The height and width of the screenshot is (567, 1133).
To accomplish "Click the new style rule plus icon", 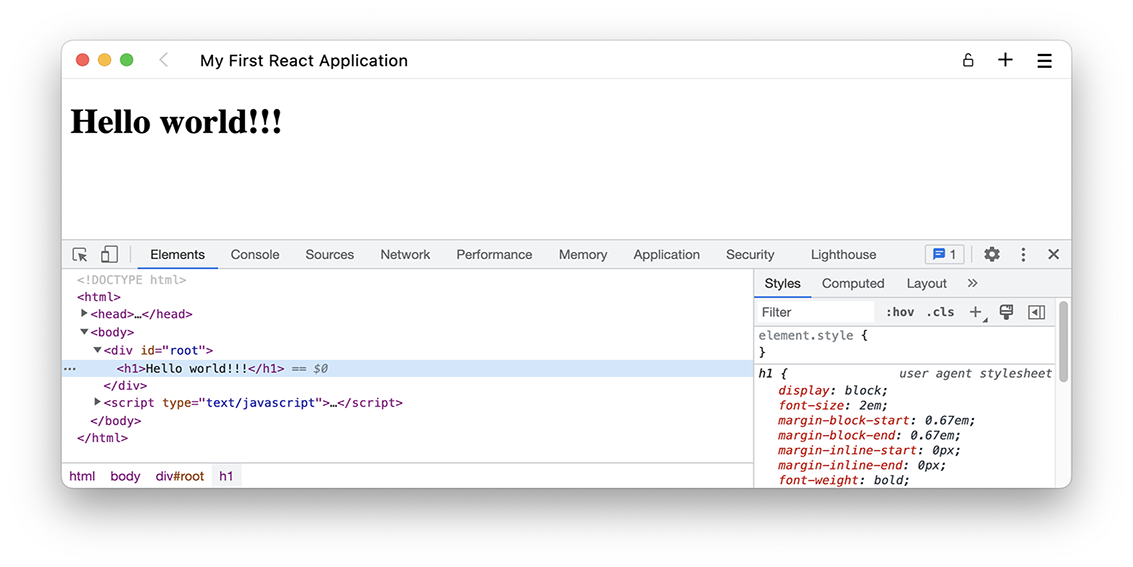I will tap(976, 312).
